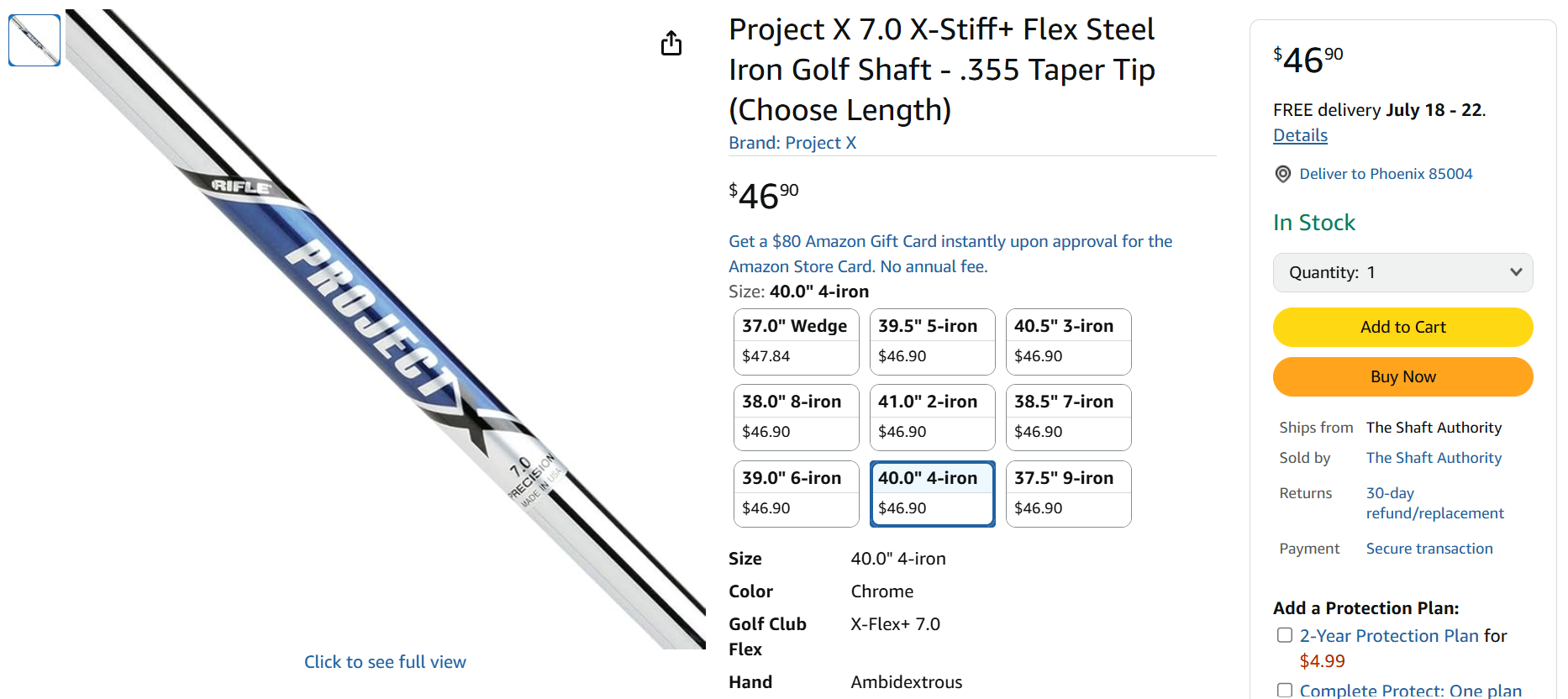Open the Quantity dropdown
This screenshot has width=1568, height=699.
pyautogui.click(x=1402, y=272)
